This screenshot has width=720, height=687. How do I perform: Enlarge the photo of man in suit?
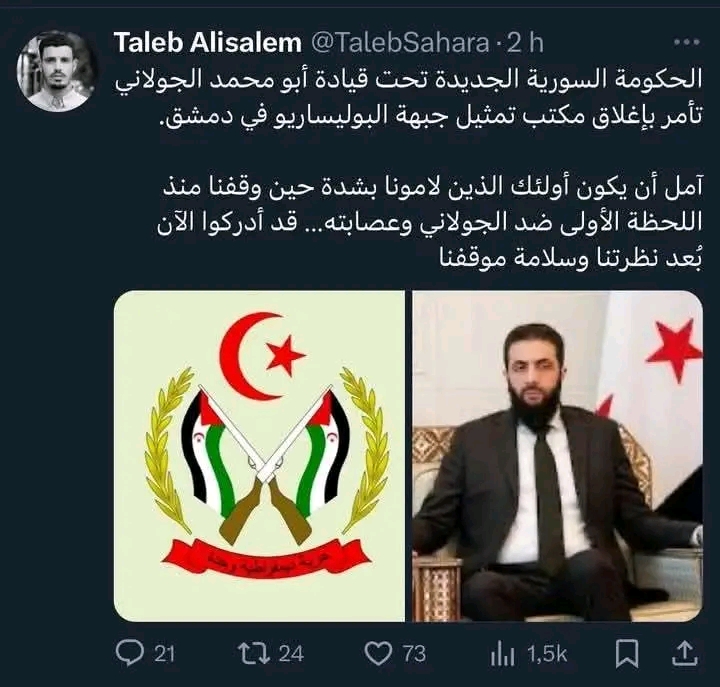pyautogui.click(x=557, y=456)
